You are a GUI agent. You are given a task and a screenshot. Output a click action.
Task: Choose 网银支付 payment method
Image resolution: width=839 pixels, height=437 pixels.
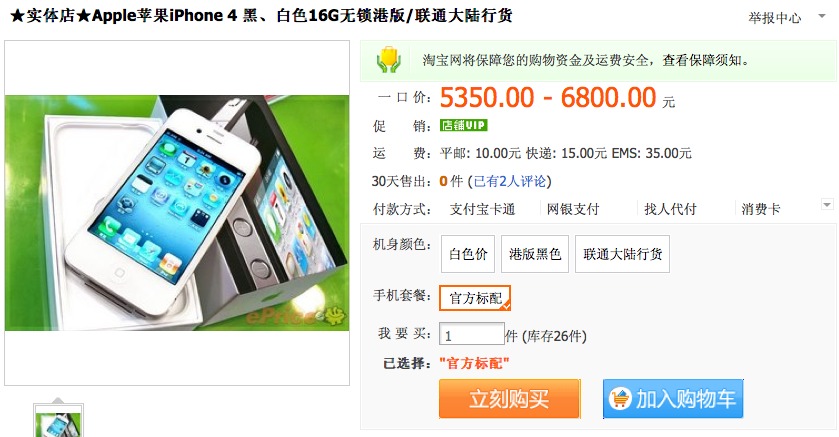pyautogui.click(x=573, y=209)
